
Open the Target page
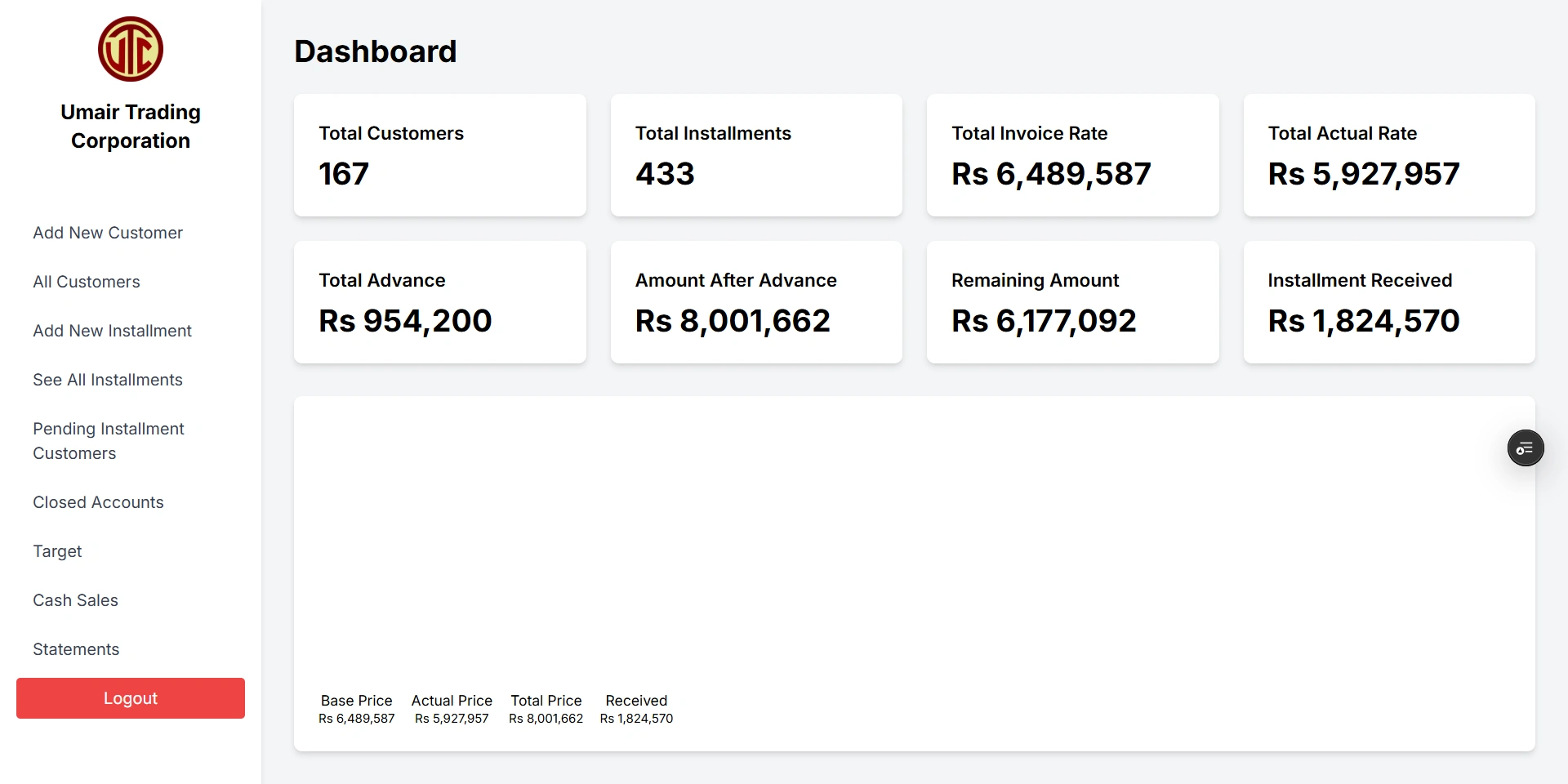[x=57, y=551]
